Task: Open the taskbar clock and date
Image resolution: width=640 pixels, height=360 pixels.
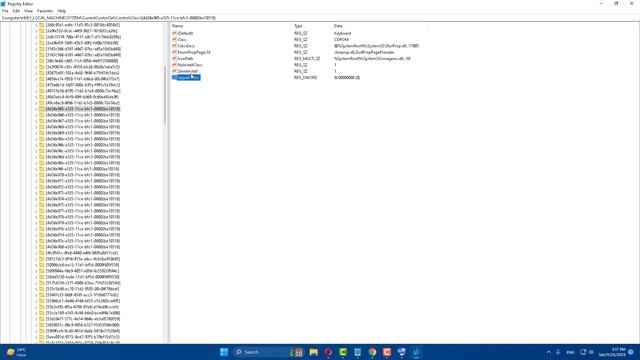Action: pos(612,352)
